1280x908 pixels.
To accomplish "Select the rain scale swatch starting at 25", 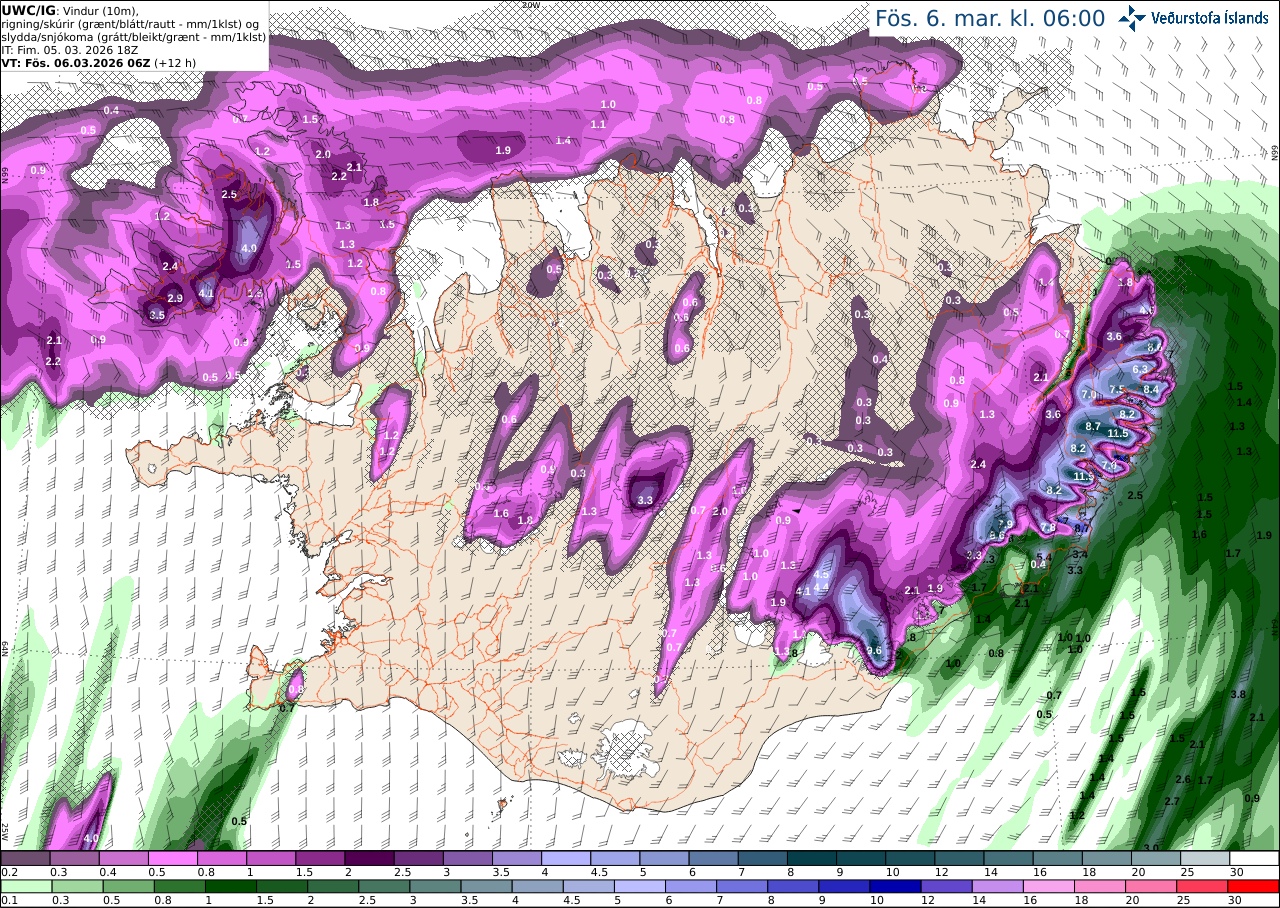I will [x=1205, y=886].
